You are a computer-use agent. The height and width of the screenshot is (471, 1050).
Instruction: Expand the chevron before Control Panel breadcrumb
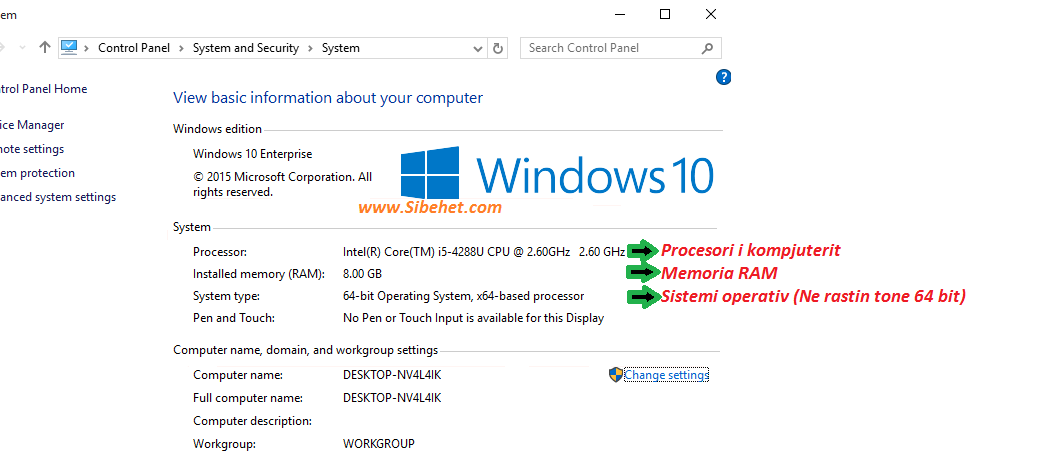(87, 48)
